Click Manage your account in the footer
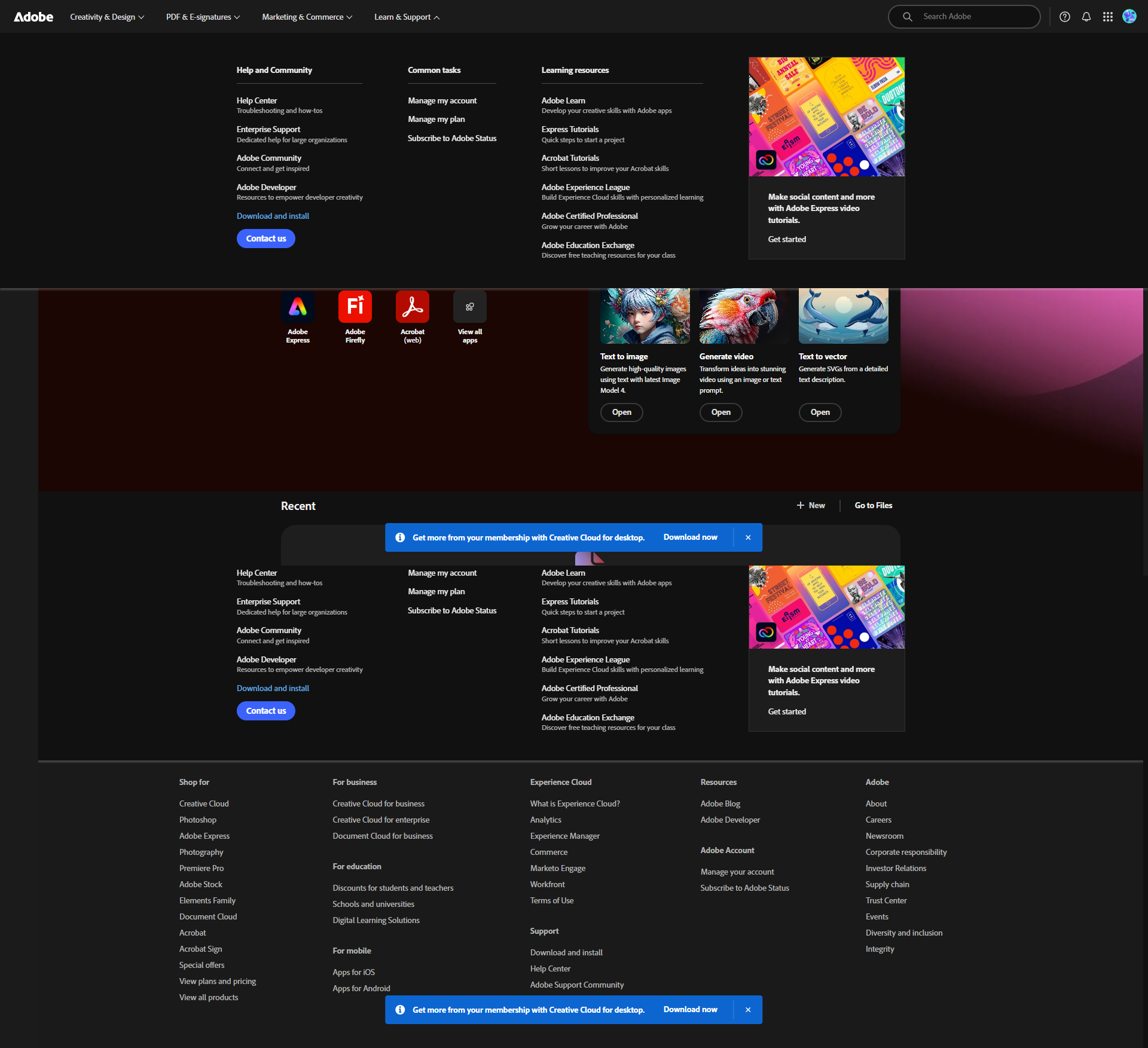 pyautogui.click(x=737, y=872)
